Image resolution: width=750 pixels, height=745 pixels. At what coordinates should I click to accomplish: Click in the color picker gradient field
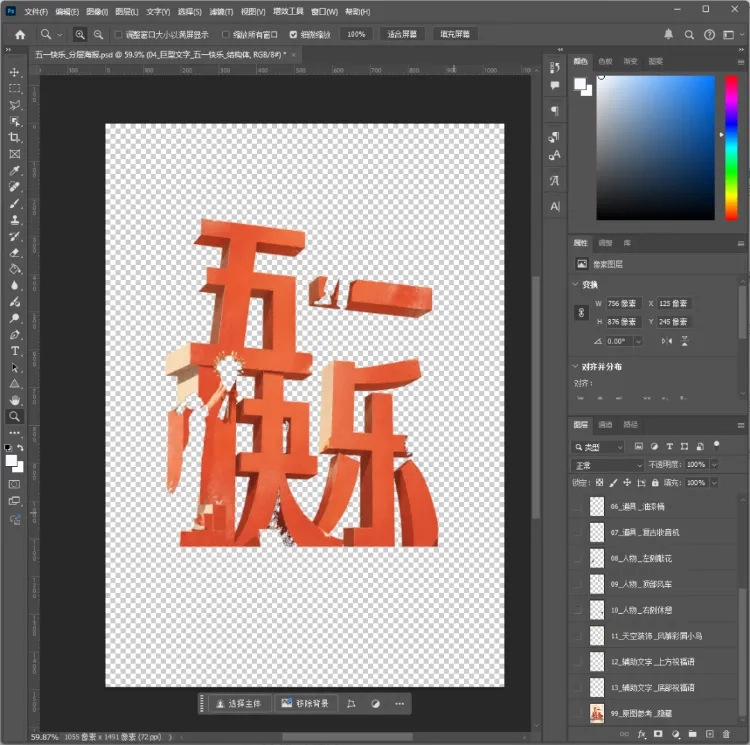click(655, 147)
